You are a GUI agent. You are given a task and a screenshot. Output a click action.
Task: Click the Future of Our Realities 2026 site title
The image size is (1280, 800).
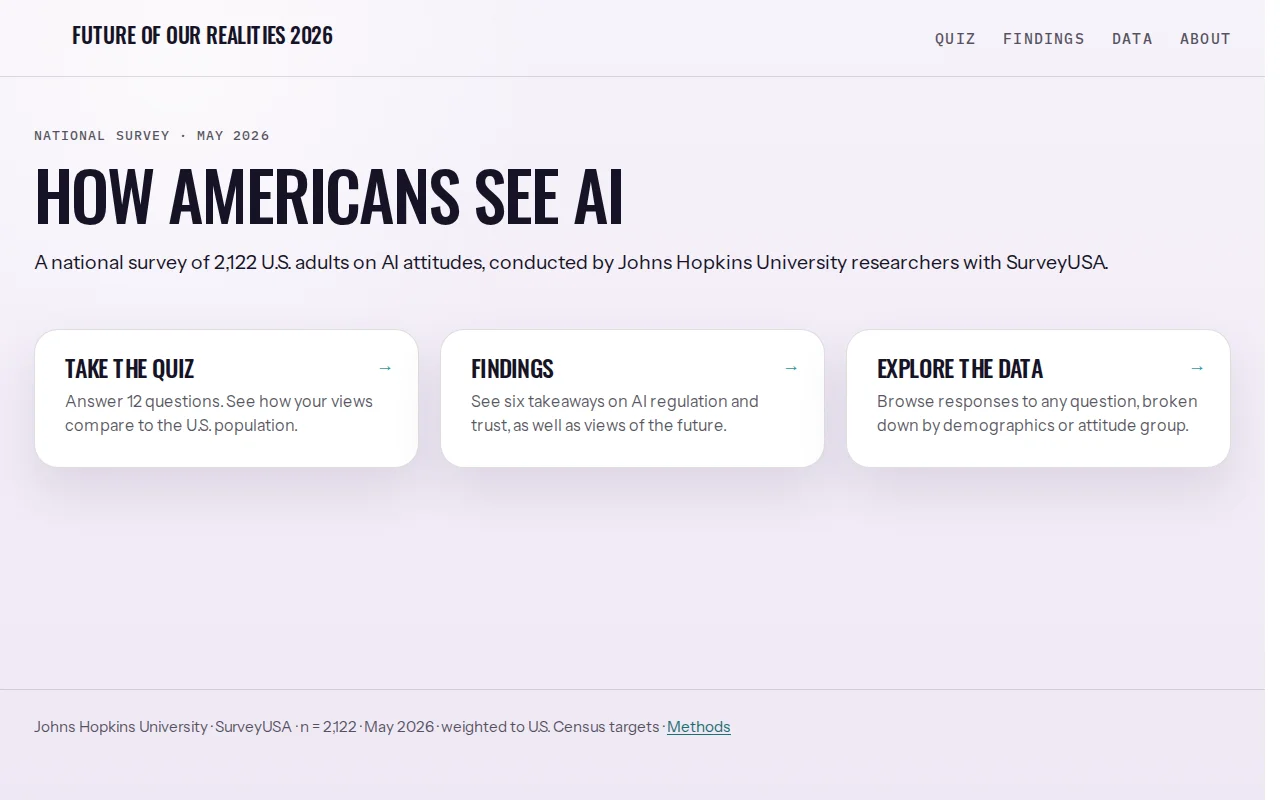point(202,36)
